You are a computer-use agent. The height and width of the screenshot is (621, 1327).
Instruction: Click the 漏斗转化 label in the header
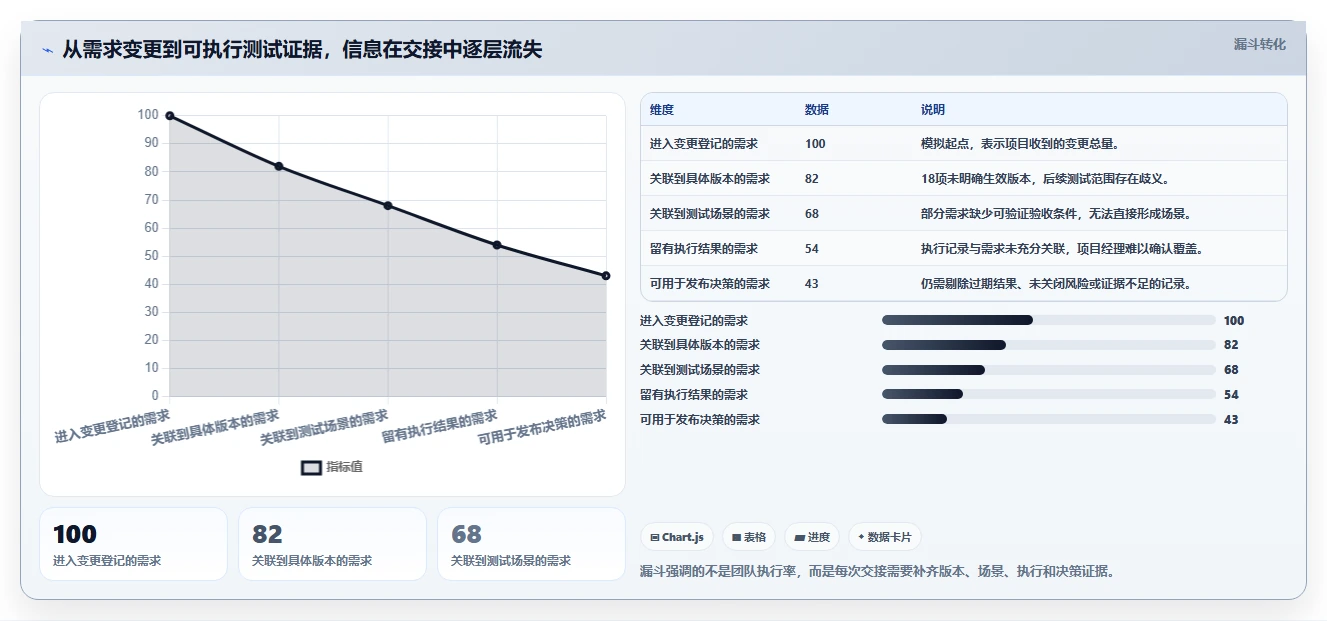coord(1259,44)
